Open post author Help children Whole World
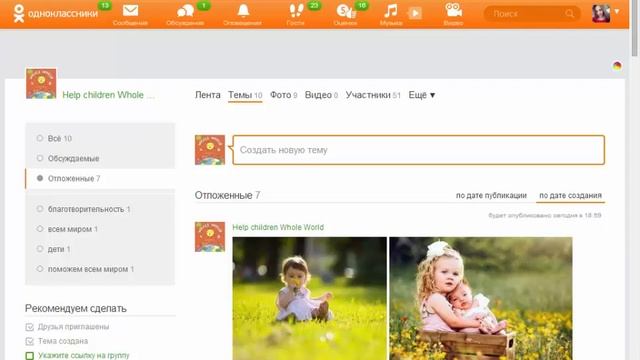Image resolution: width=640 pixels, height=360 pixels. (x=278, y=227)
